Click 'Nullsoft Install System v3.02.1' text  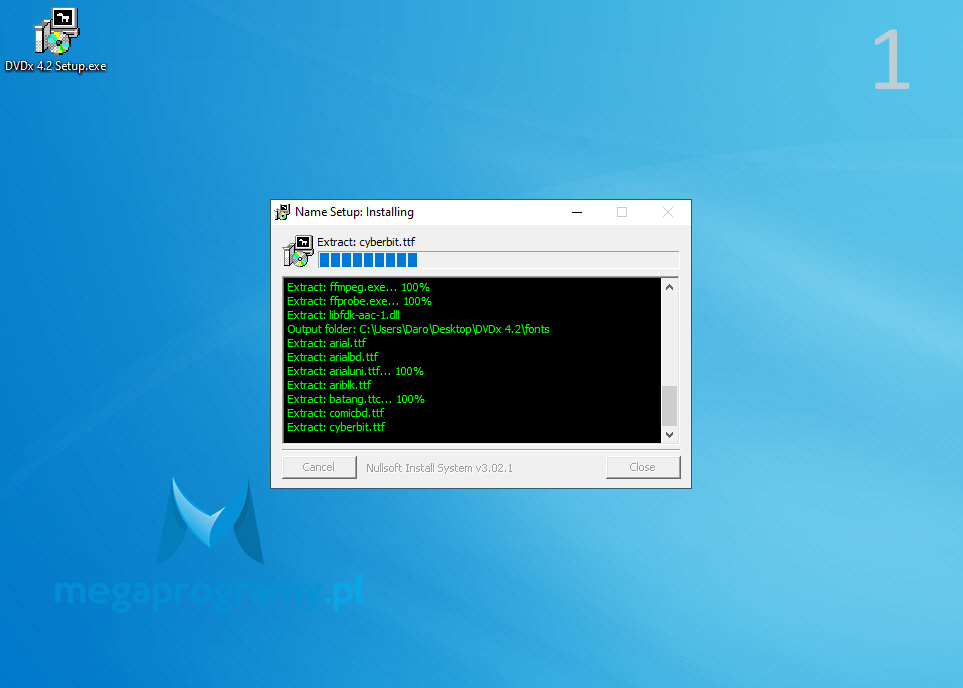(x=439, y=468)
